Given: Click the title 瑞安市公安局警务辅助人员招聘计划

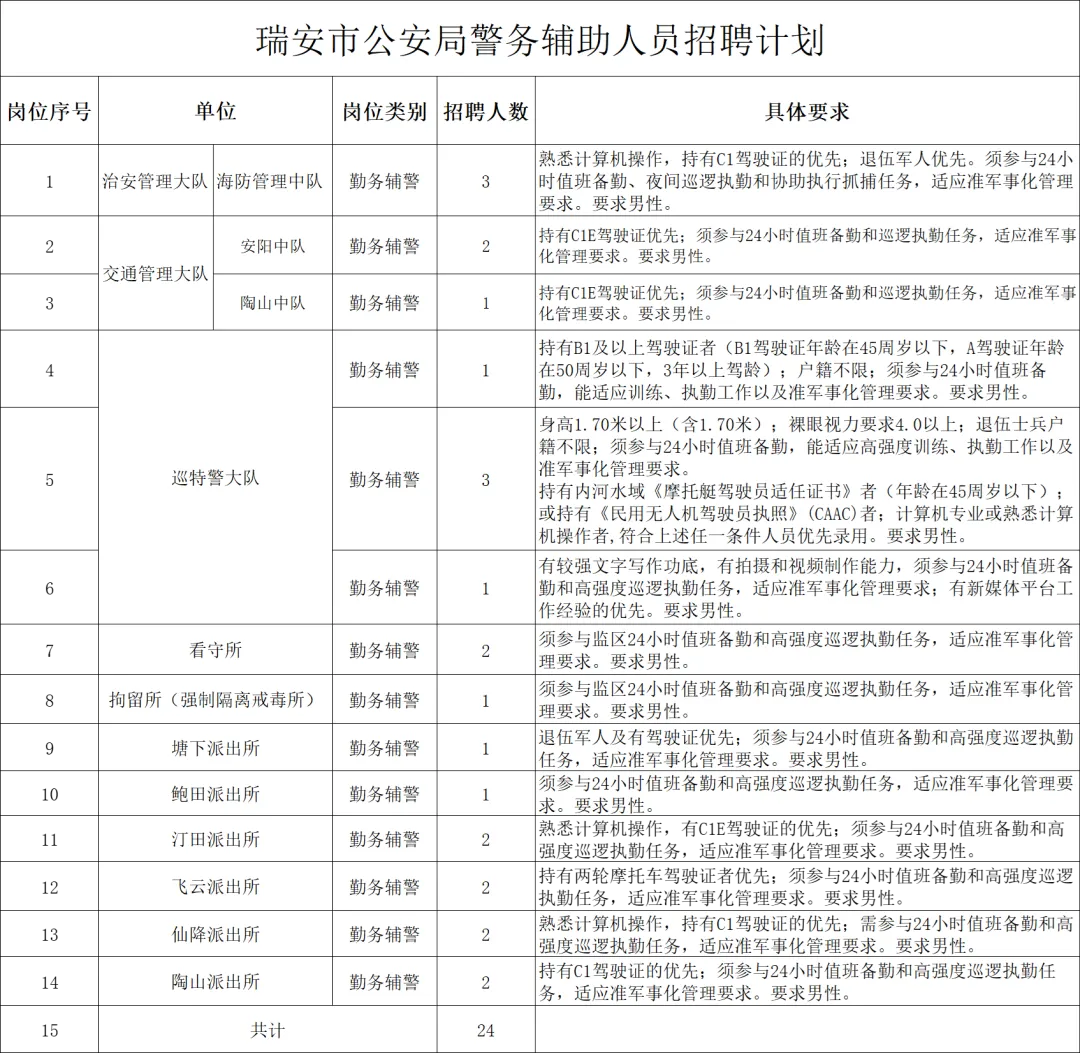Looking at the screenshot, I should coord(540,41).
